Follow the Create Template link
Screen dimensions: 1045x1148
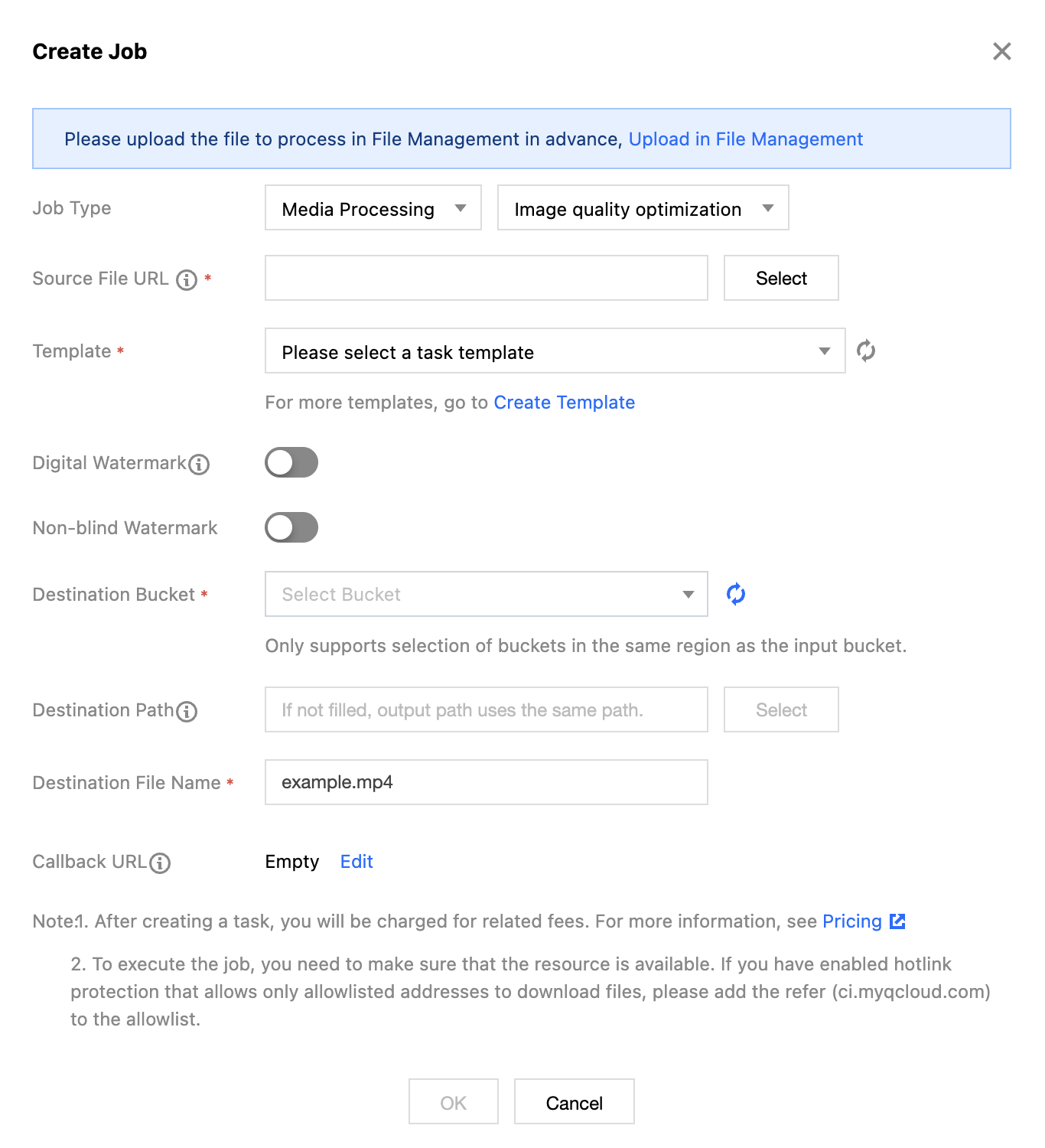[x=564, y=403]
